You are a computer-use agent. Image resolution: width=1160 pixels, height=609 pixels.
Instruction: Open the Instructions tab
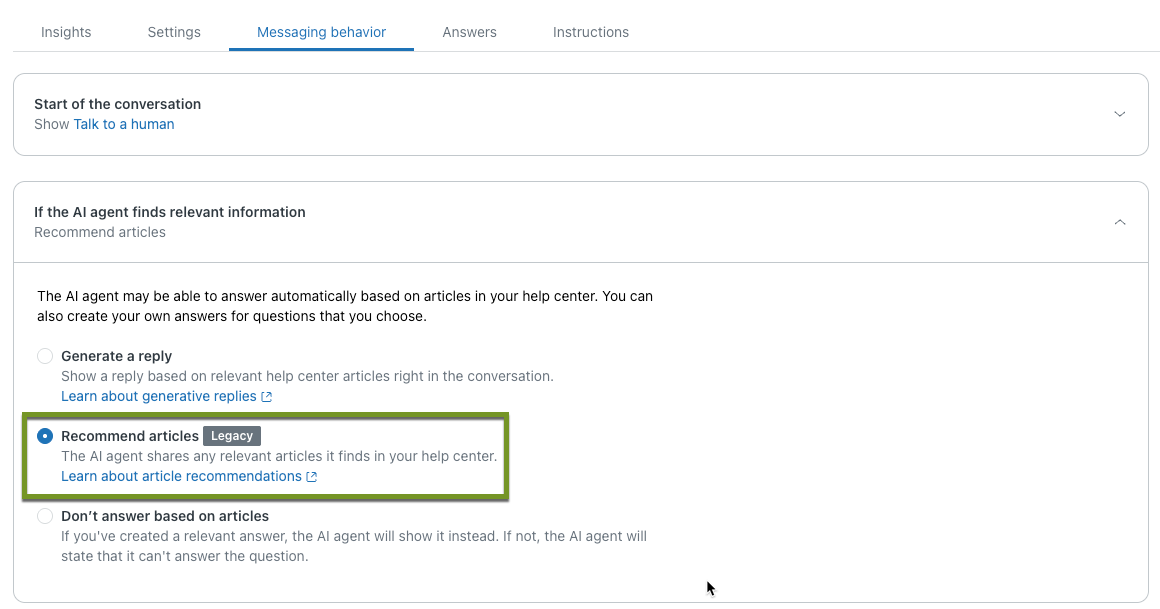591,32
